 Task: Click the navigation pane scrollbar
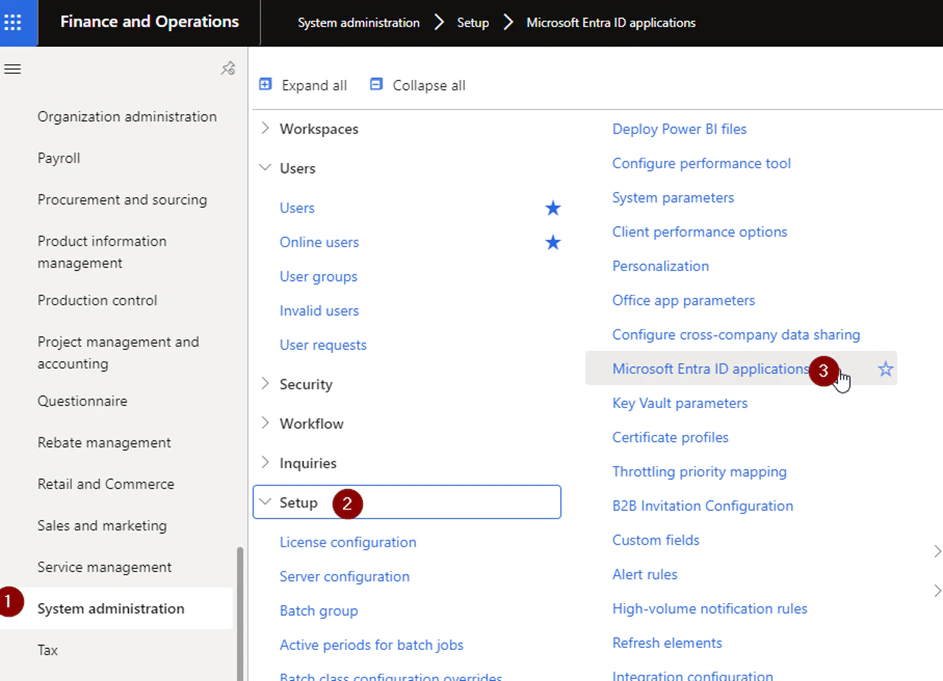tap(240, 614)
